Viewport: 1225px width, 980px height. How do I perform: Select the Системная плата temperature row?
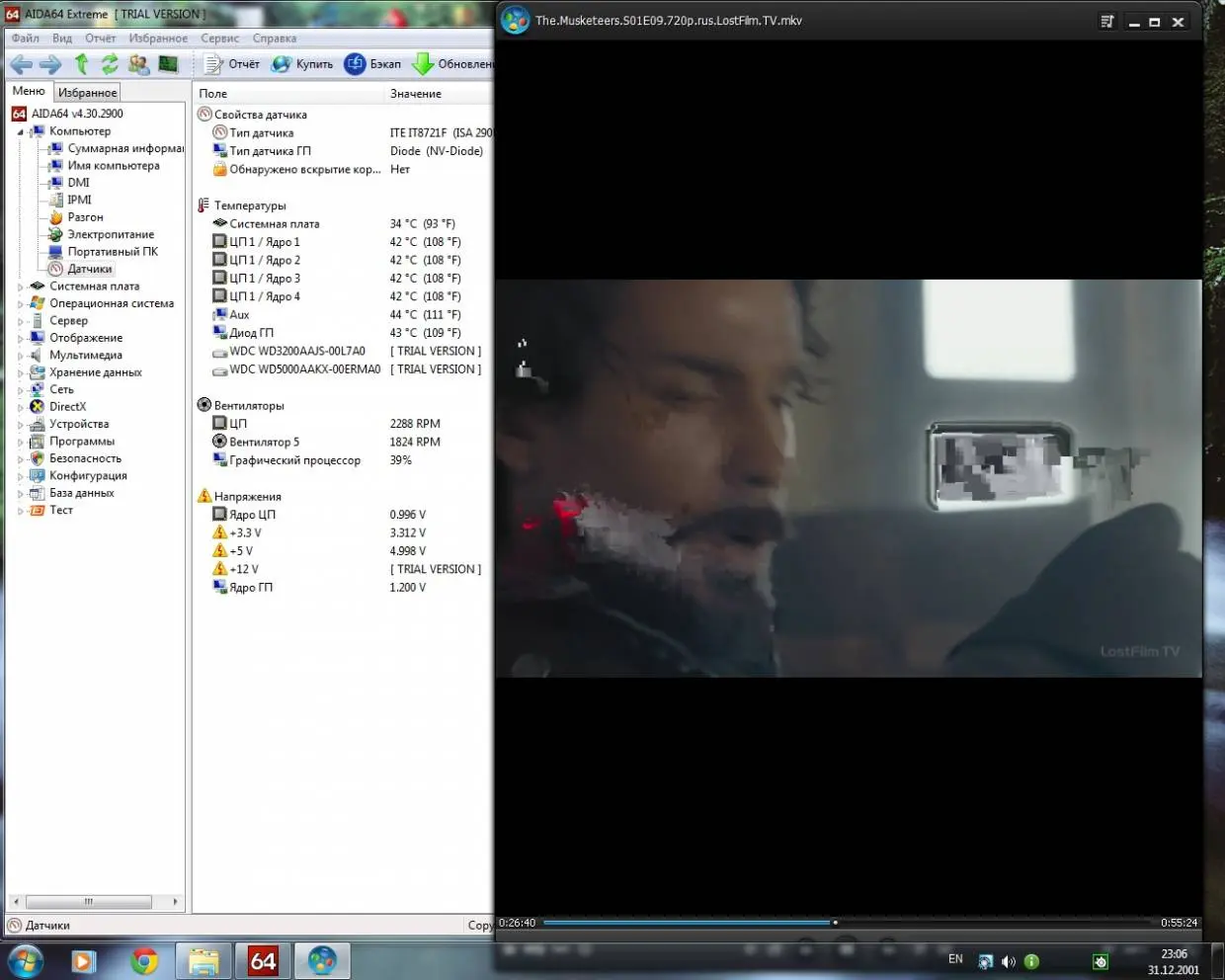click(344, 224)
